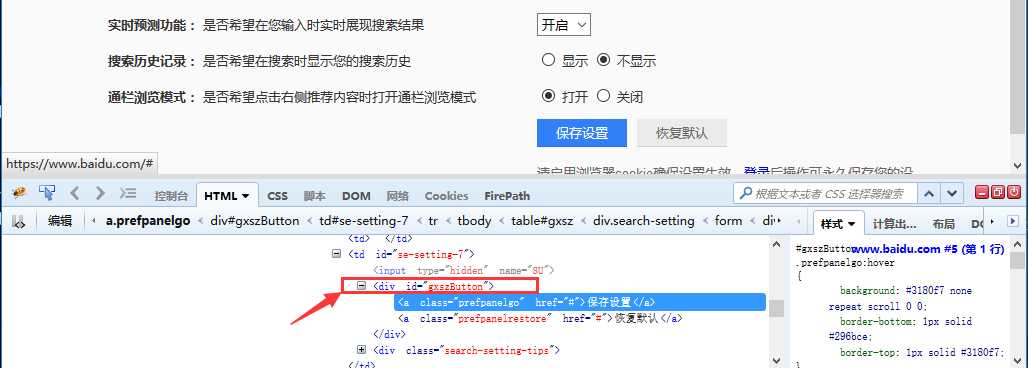Click the .prefpanelgo:hover selector text
The height and width of the screenshot is (368, 1028).
(x=845, y=262)
